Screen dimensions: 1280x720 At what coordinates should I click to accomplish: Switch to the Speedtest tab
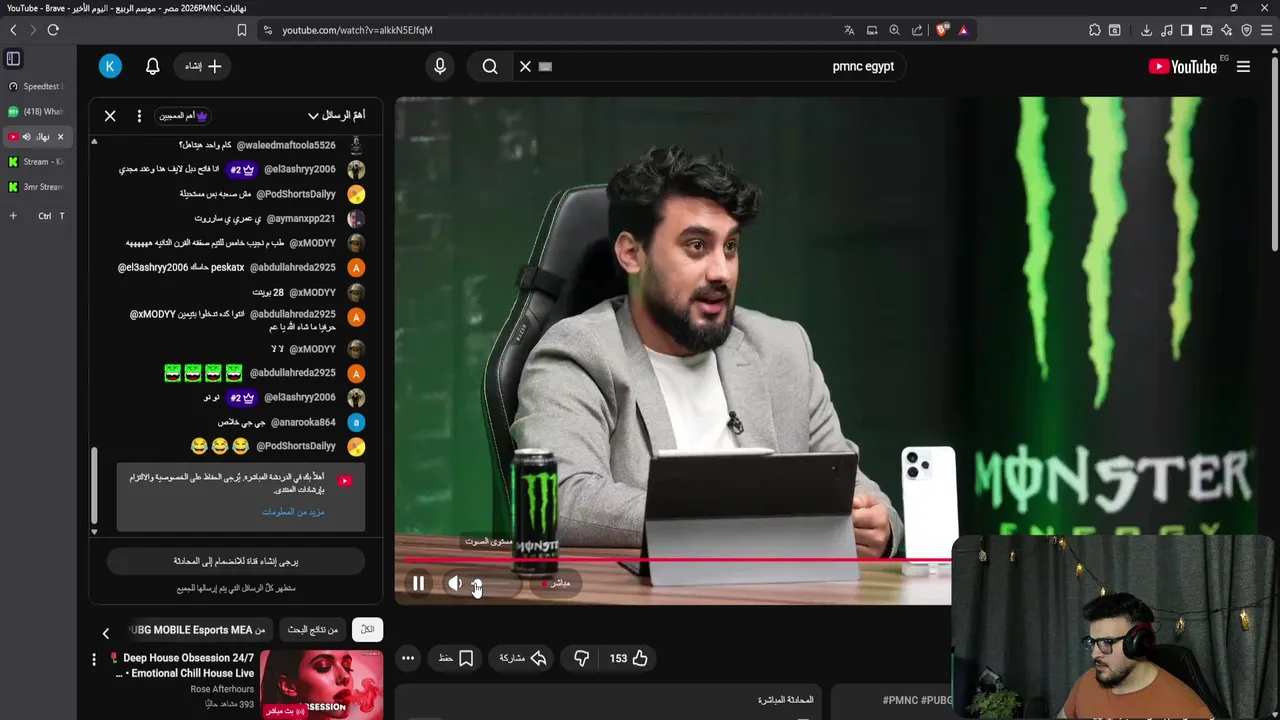click(36, 87)
